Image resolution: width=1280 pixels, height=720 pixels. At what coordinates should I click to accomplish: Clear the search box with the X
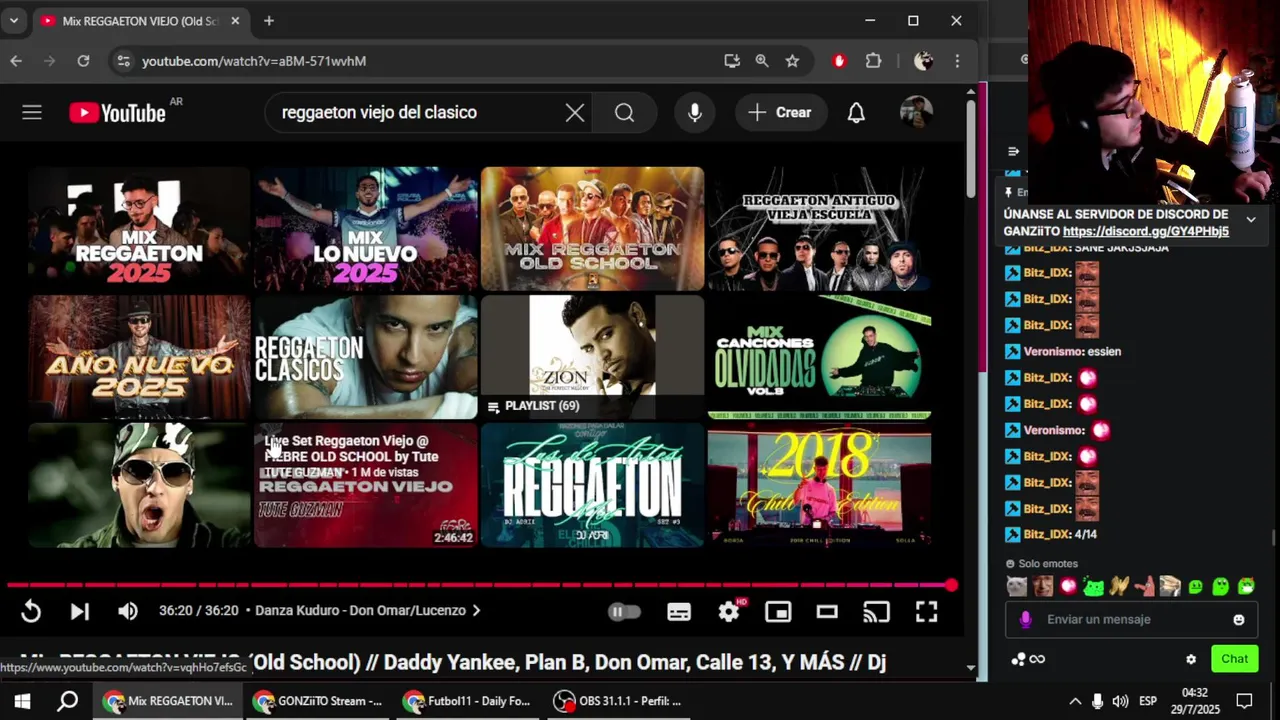click(x=575, y=113)
